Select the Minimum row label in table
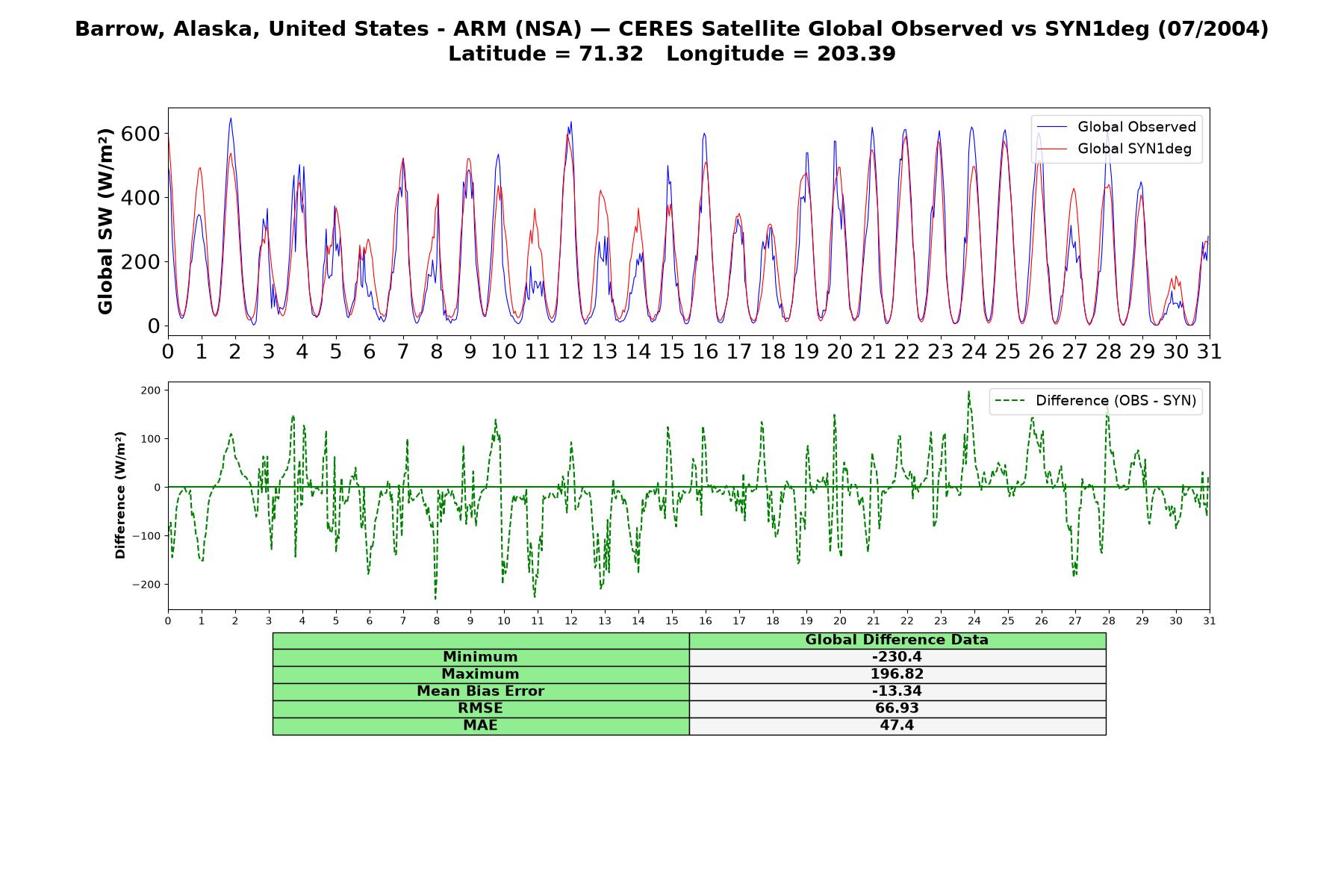This screenshot has height=896, width=1344. click(x=480, y=657)
